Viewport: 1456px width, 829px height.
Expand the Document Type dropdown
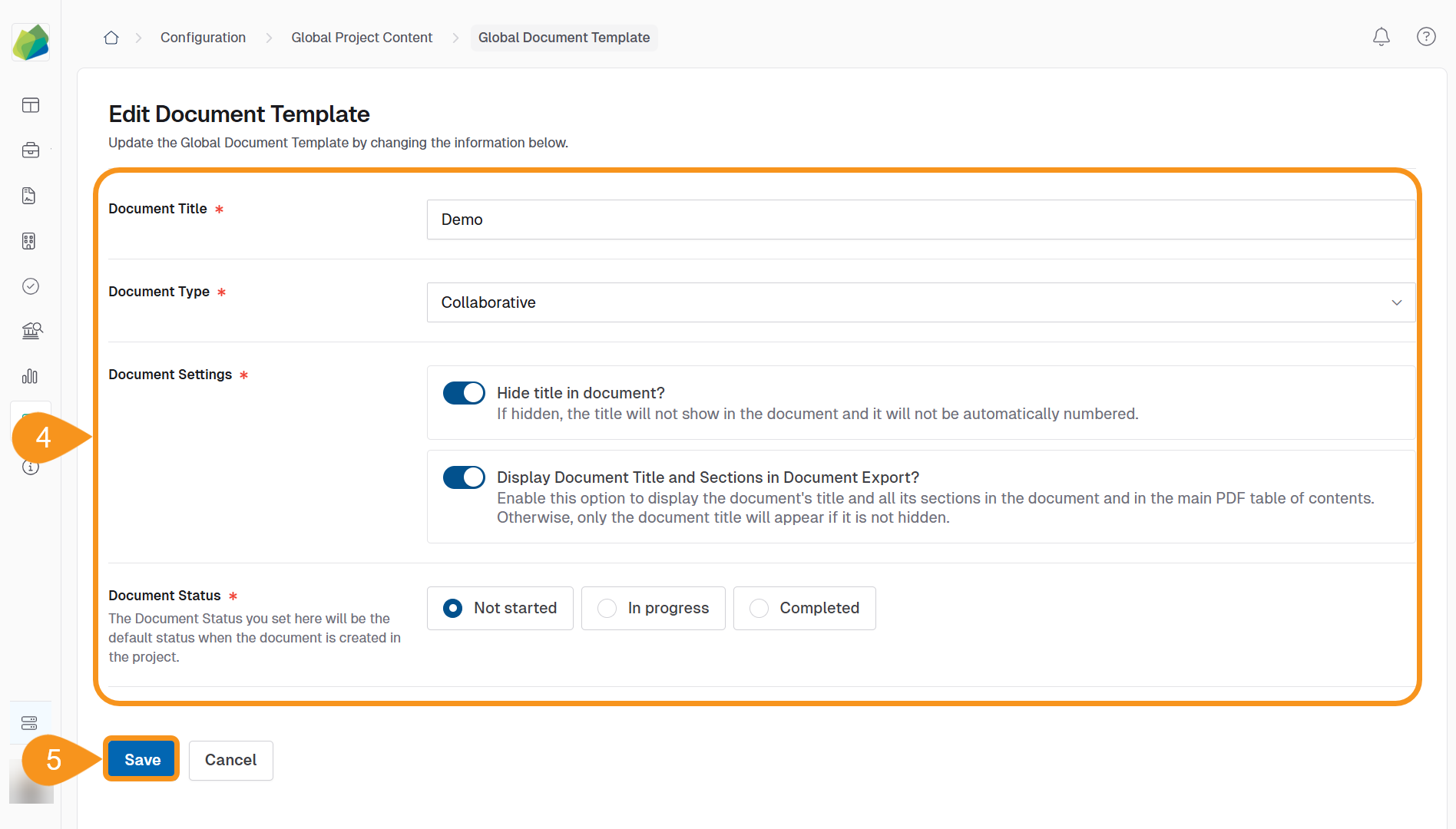pyautogui.click(x=920, y=302)
